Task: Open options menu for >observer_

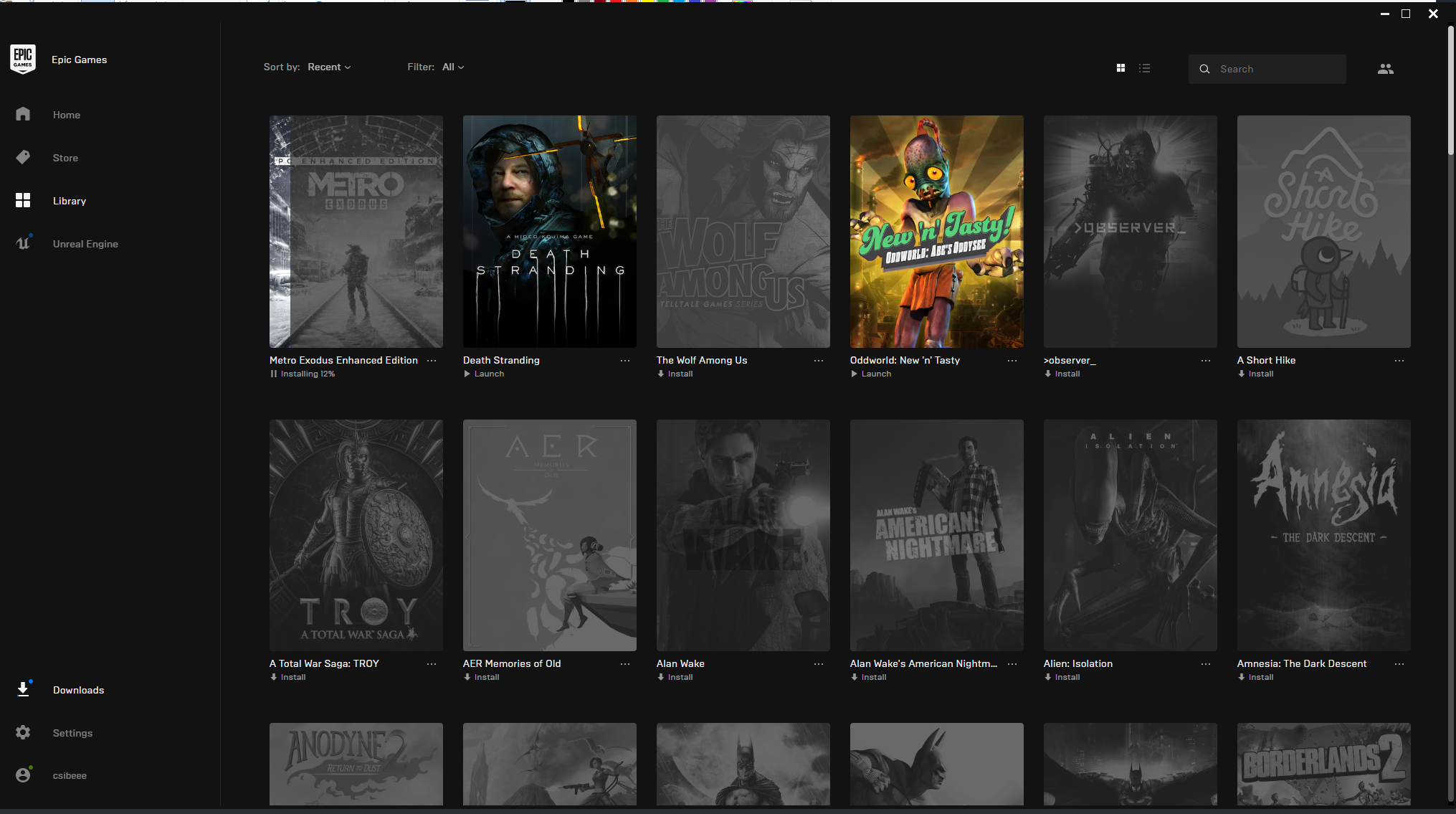Action: 1206,361
